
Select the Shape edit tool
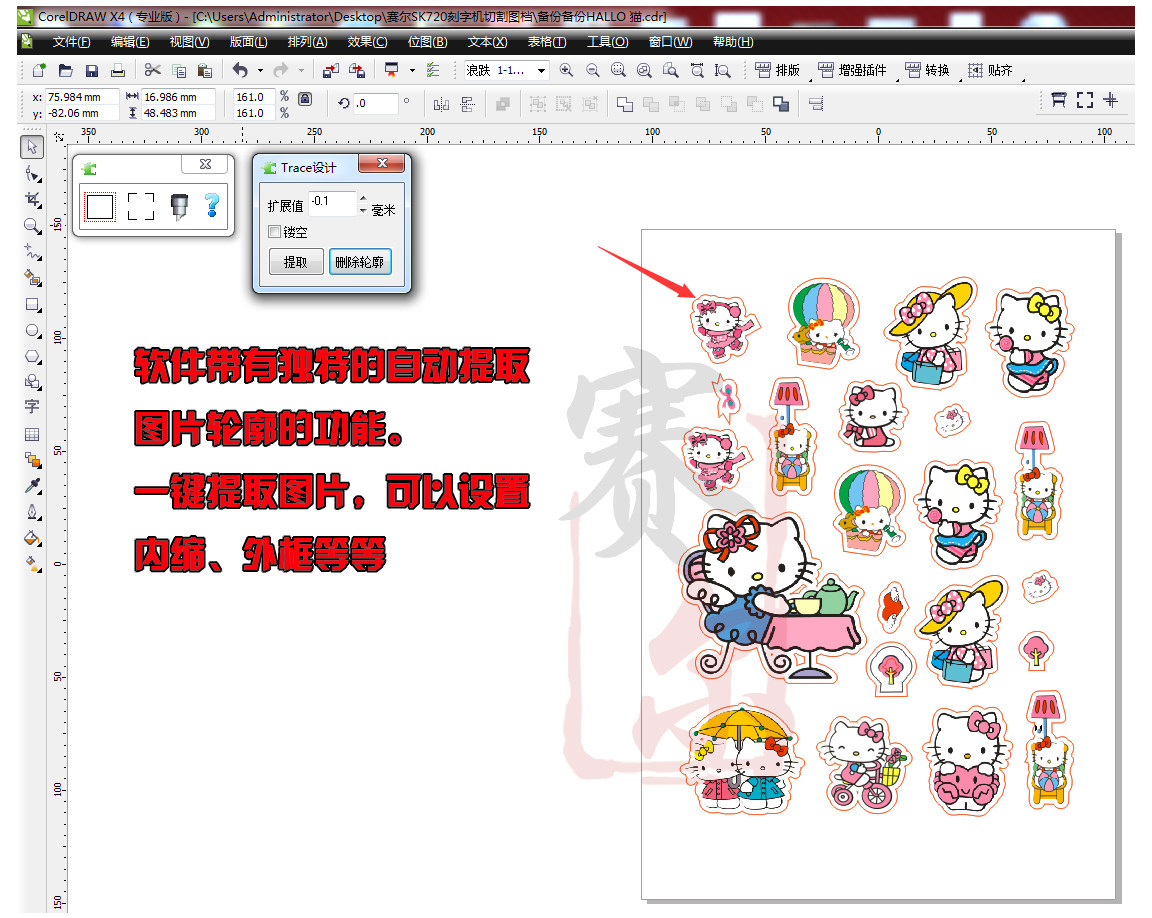pos(32,173)
